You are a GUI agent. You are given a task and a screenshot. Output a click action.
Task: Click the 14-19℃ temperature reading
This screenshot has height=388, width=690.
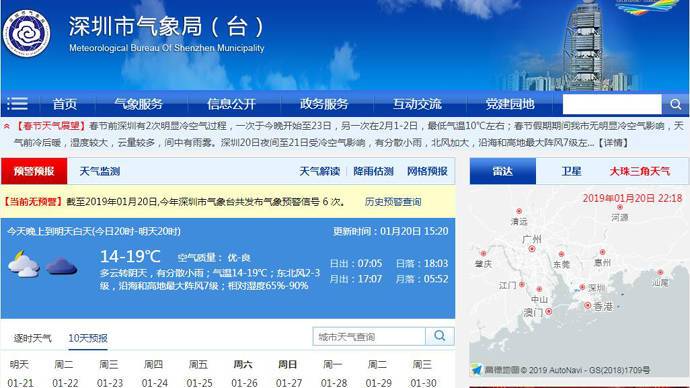[130, 256]
